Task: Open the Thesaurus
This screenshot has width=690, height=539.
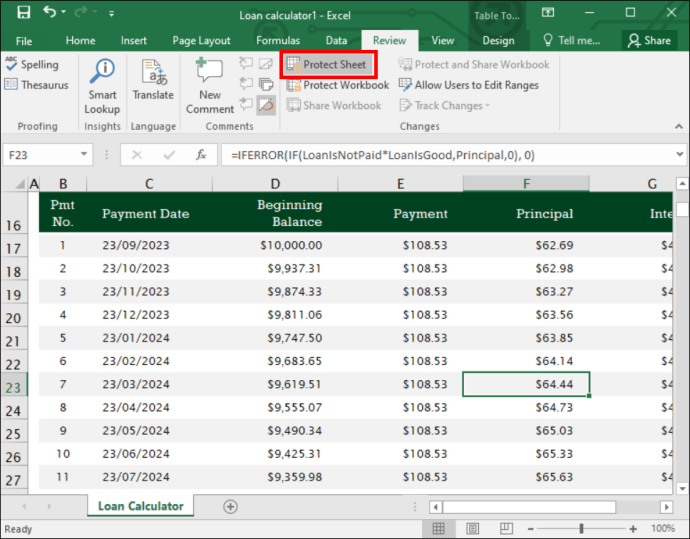Action: 37,84
